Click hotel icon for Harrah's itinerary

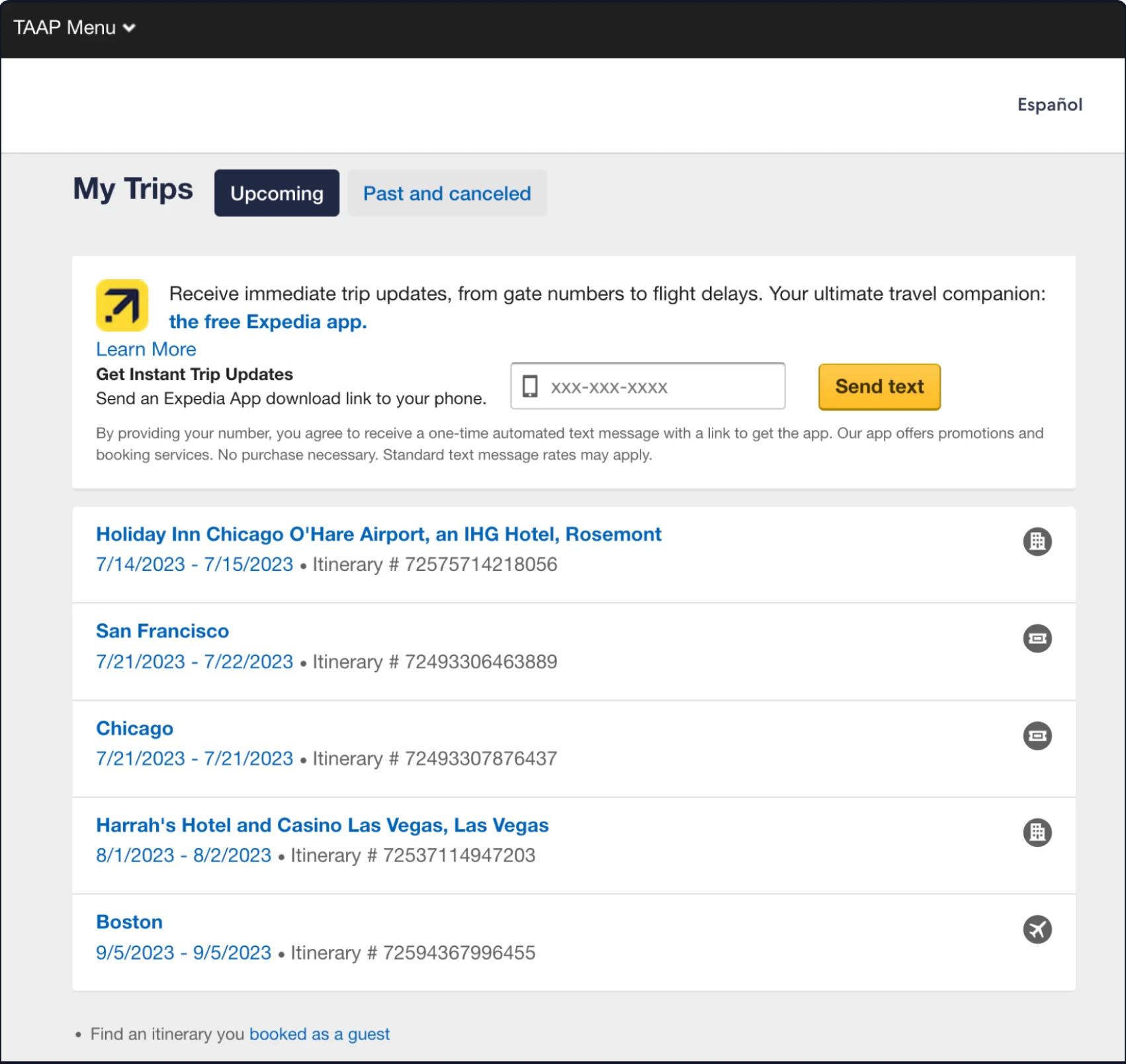pos(1037,832)
